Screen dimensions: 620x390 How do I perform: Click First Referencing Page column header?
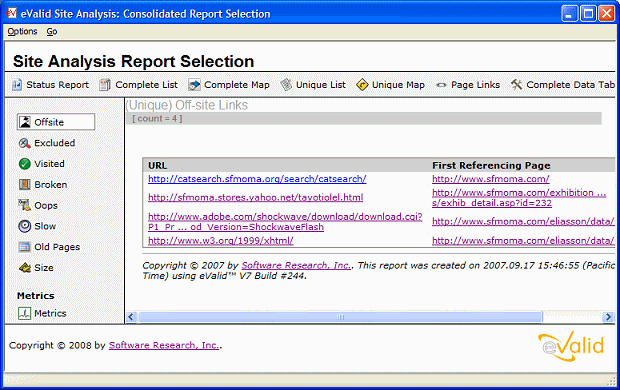[x=491, y=165]
